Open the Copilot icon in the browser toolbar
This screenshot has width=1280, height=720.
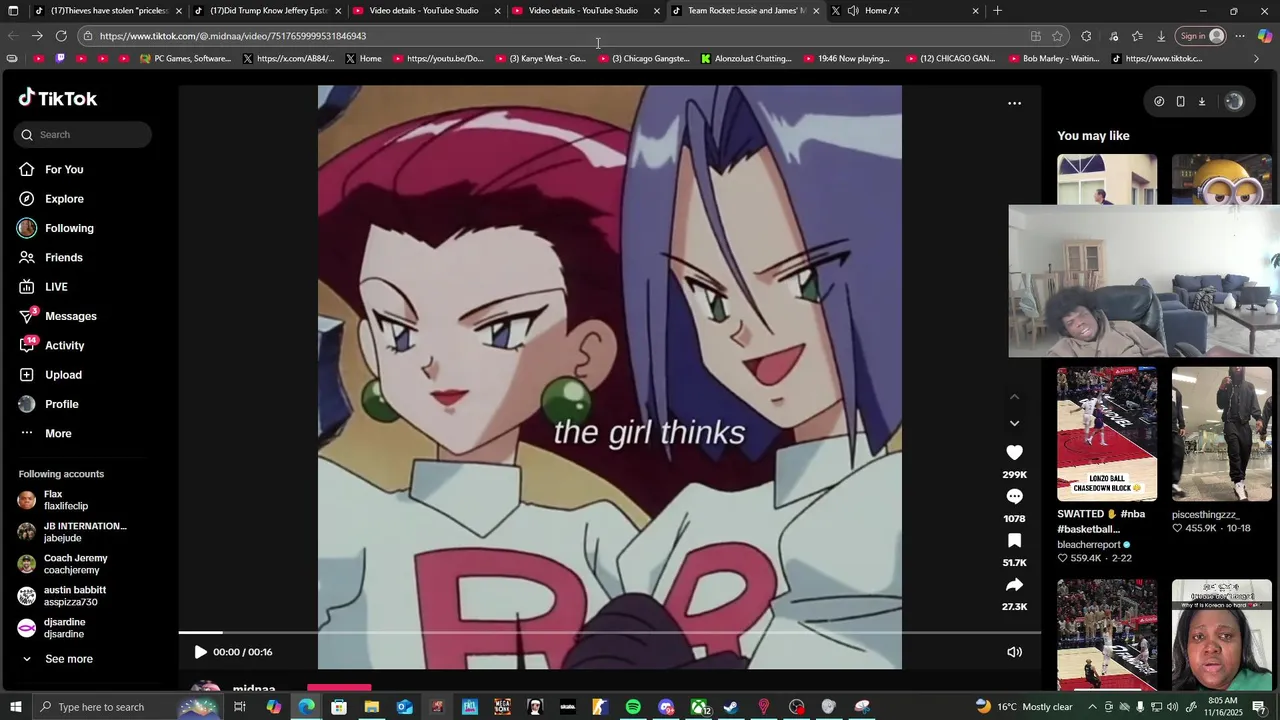coord(1265,36)
